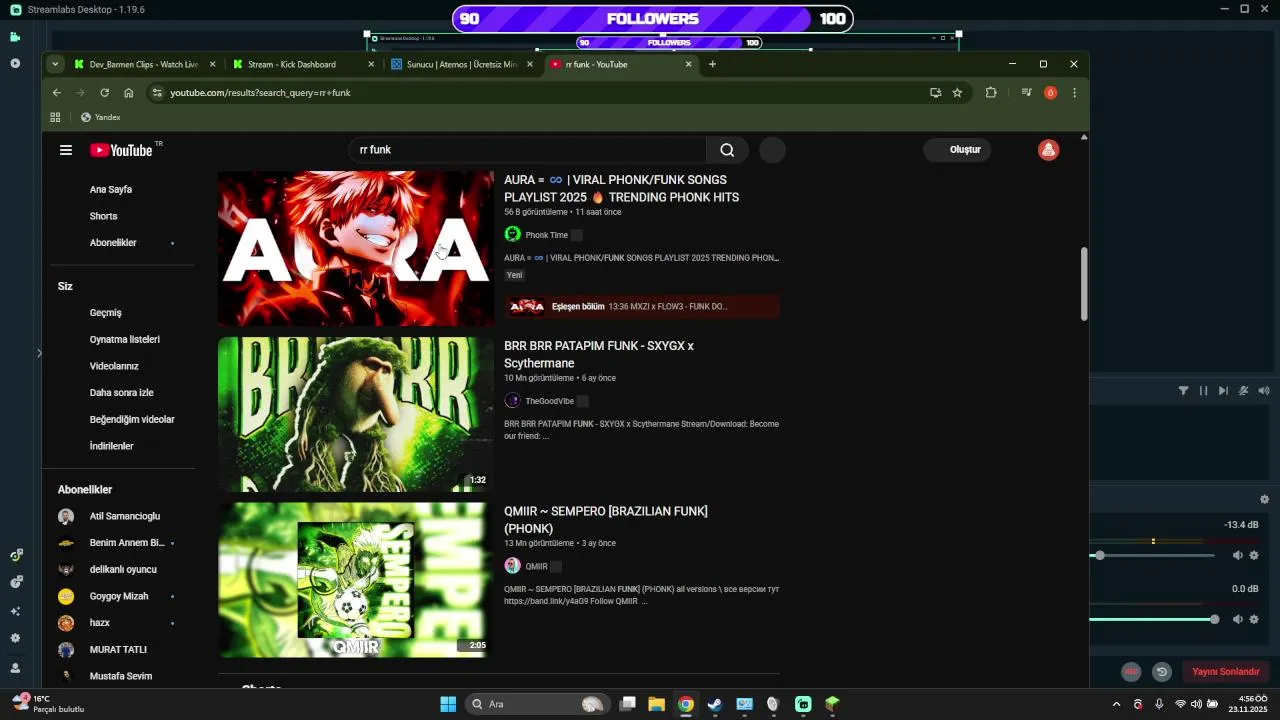Open Streamlabs settings gear in left sidebar
The width and height of the screenshot is (1280, 720).
click(15, 638)
